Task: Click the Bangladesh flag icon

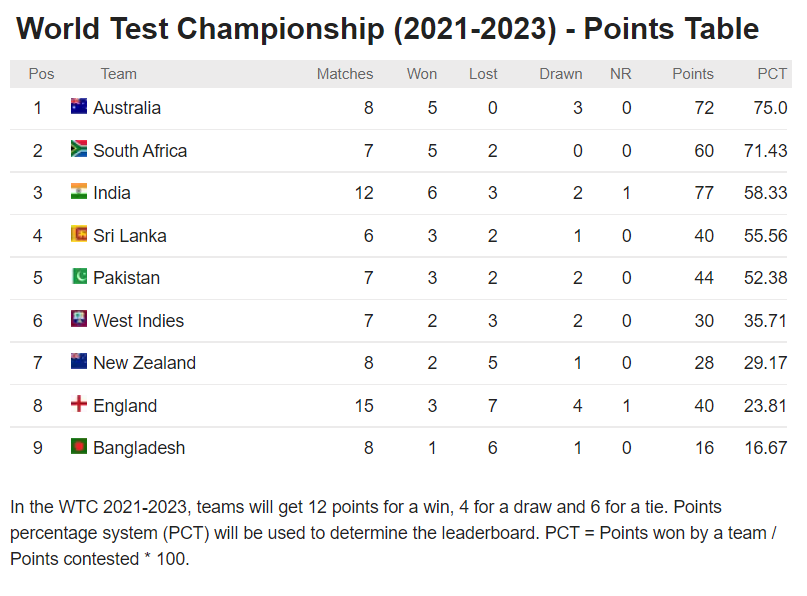Action: [x=79, y=446]
